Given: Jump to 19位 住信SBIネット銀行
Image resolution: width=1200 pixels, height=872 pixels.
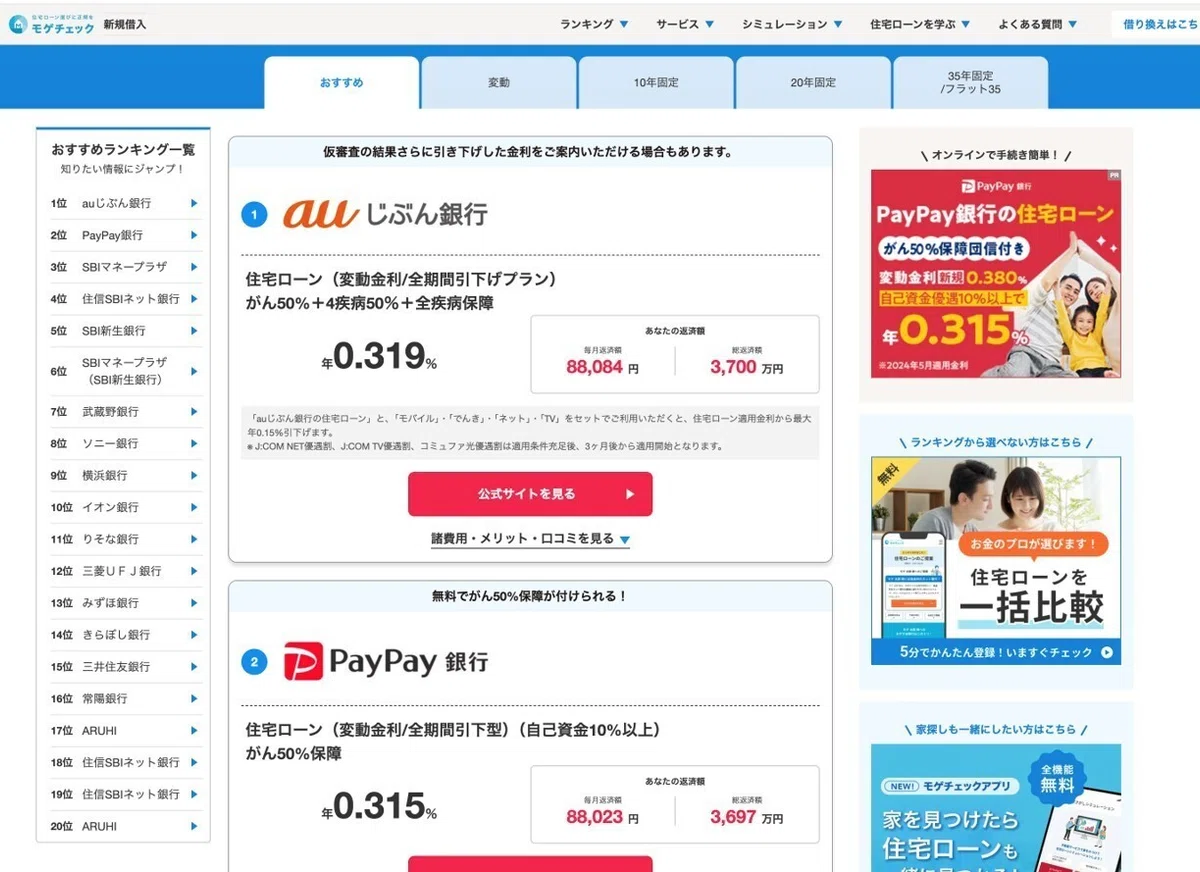Looking at the screenshot, I should pyautogui.click(x=124, y=794).
